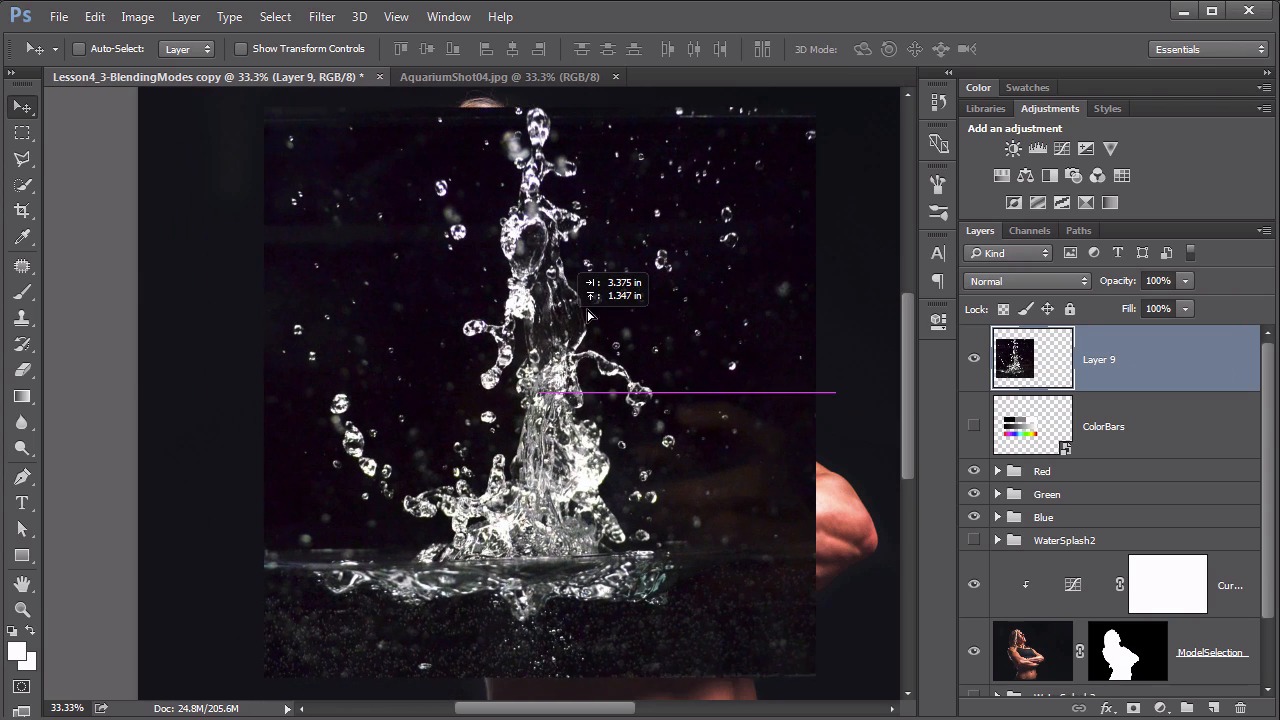Add a Brightness/Contrast adjustment
This screenshot has width=1280, height=720.
click(1013, 149)
